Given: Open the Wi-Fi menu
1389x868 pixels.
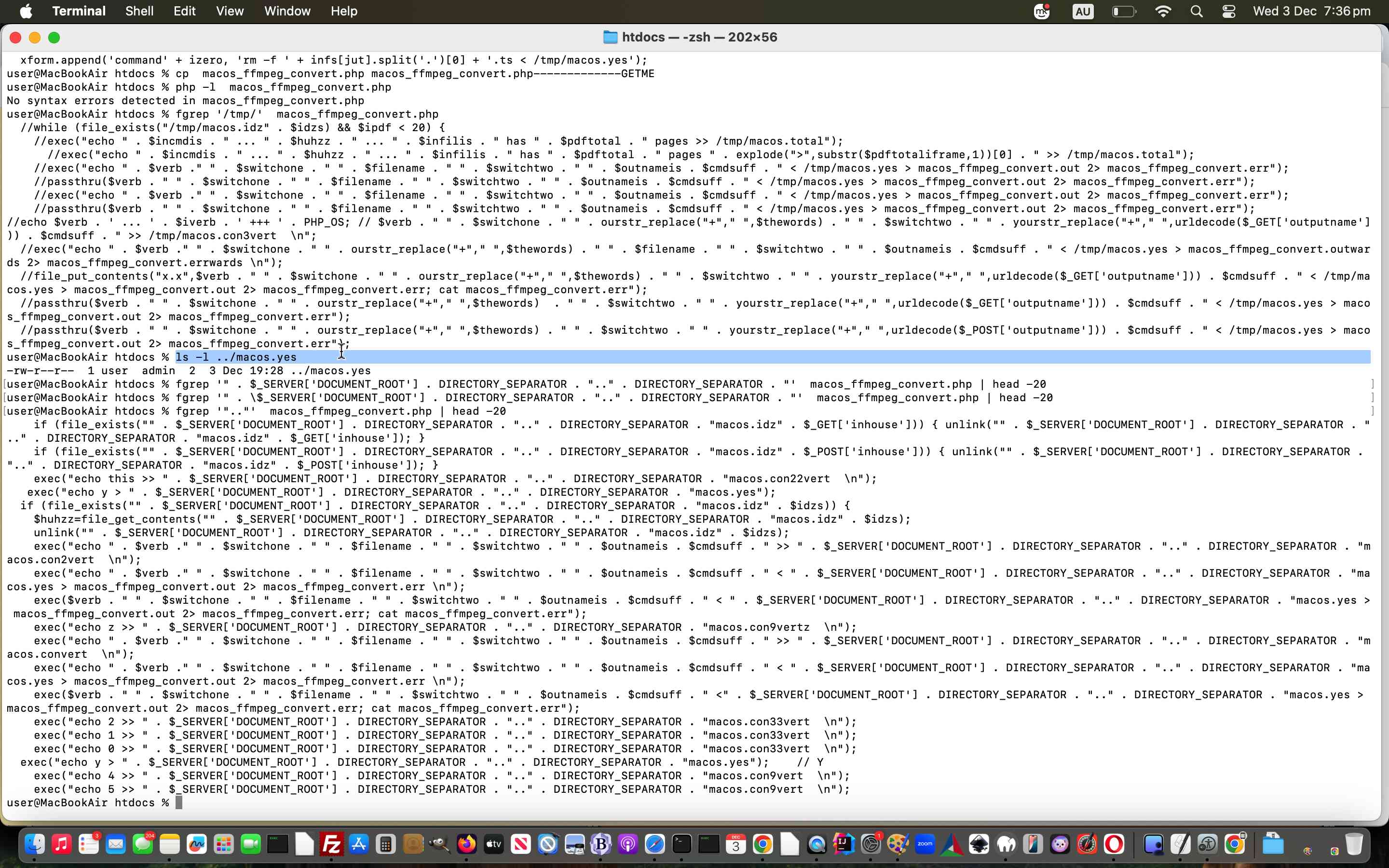Looking at the screenshot, I should click(x=1163, y=11).
